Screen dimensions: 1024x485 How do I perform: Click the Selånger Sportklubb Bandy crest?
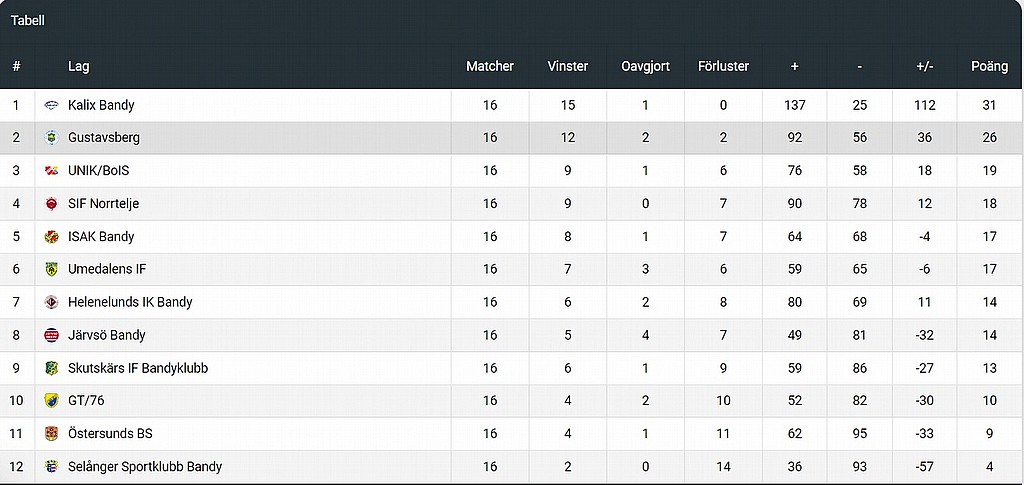[51, 467]
